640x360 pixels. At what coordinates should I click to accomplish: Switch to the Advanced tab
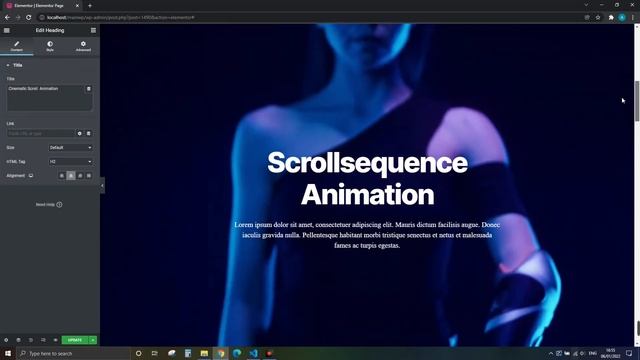coord(83,46)
